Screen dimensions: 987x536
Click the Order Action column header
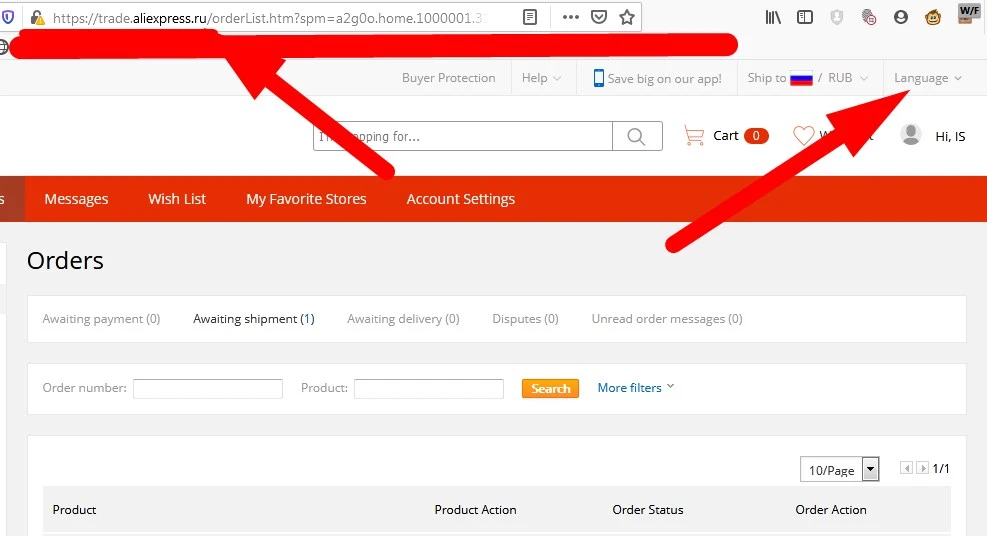831,510
